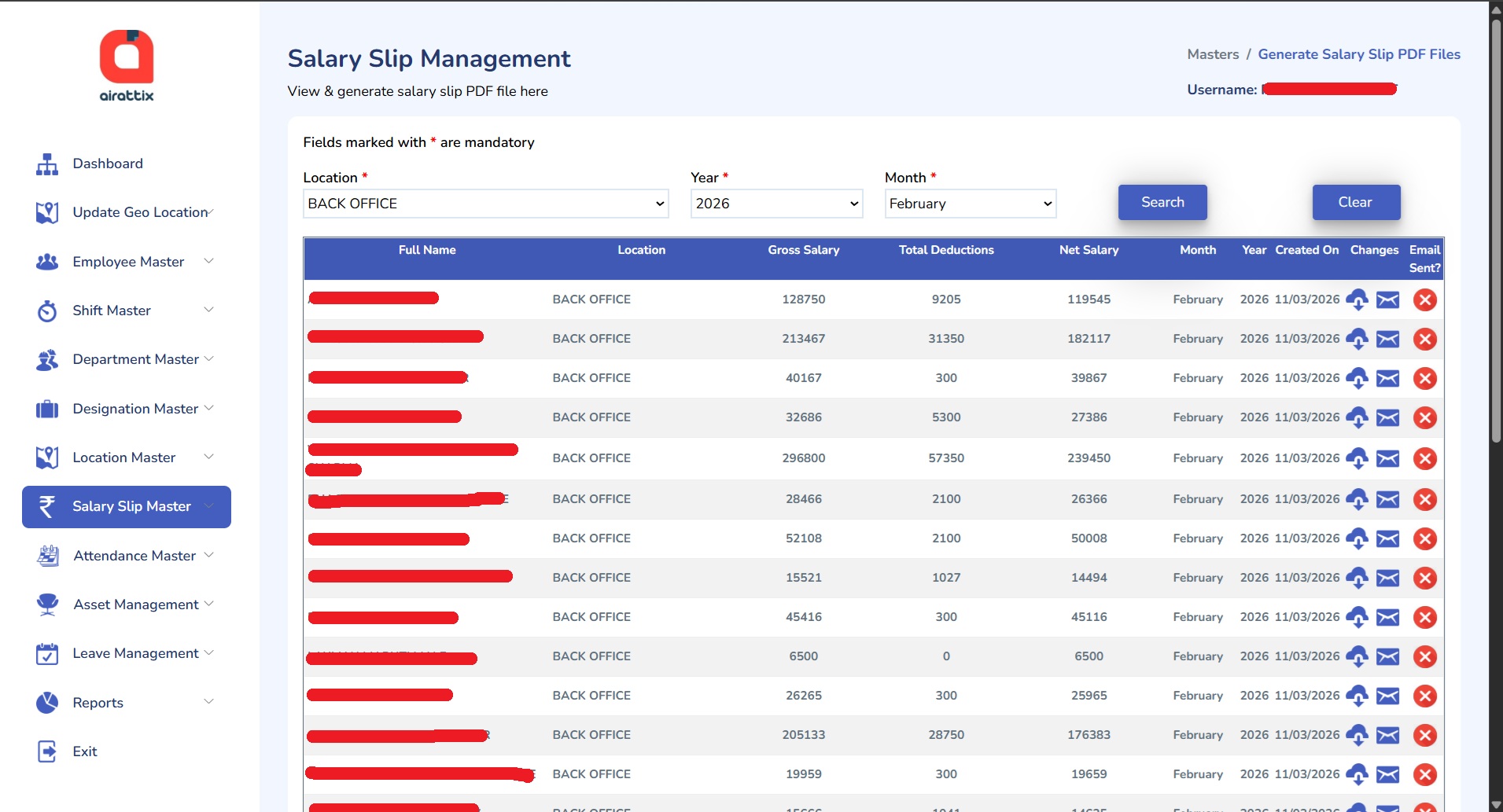Open Dashboard from the sidebar
This screenshot has height=812, width=1503.
point(108,164)
